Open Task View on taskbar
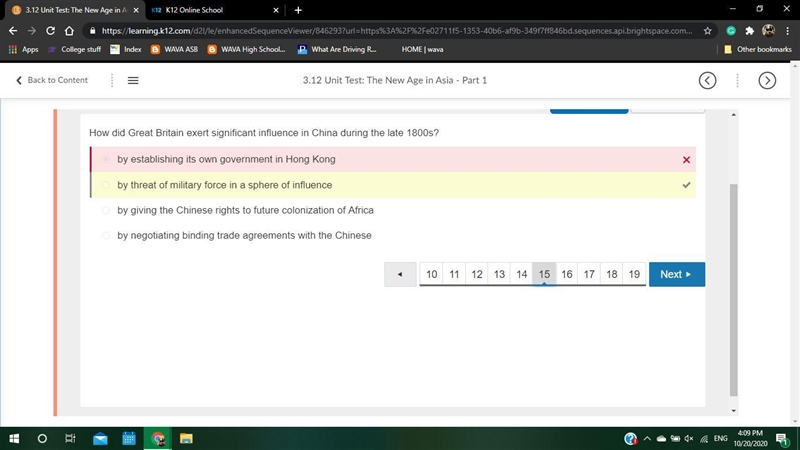800x450 pixels. (70, 439)
